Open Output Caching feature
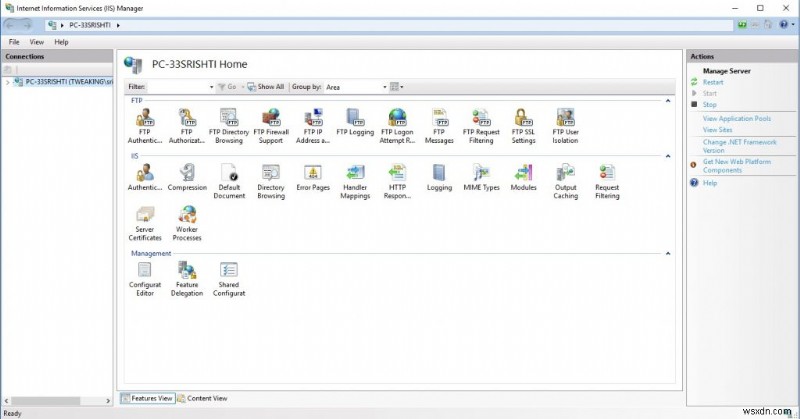 click(565, 181)
